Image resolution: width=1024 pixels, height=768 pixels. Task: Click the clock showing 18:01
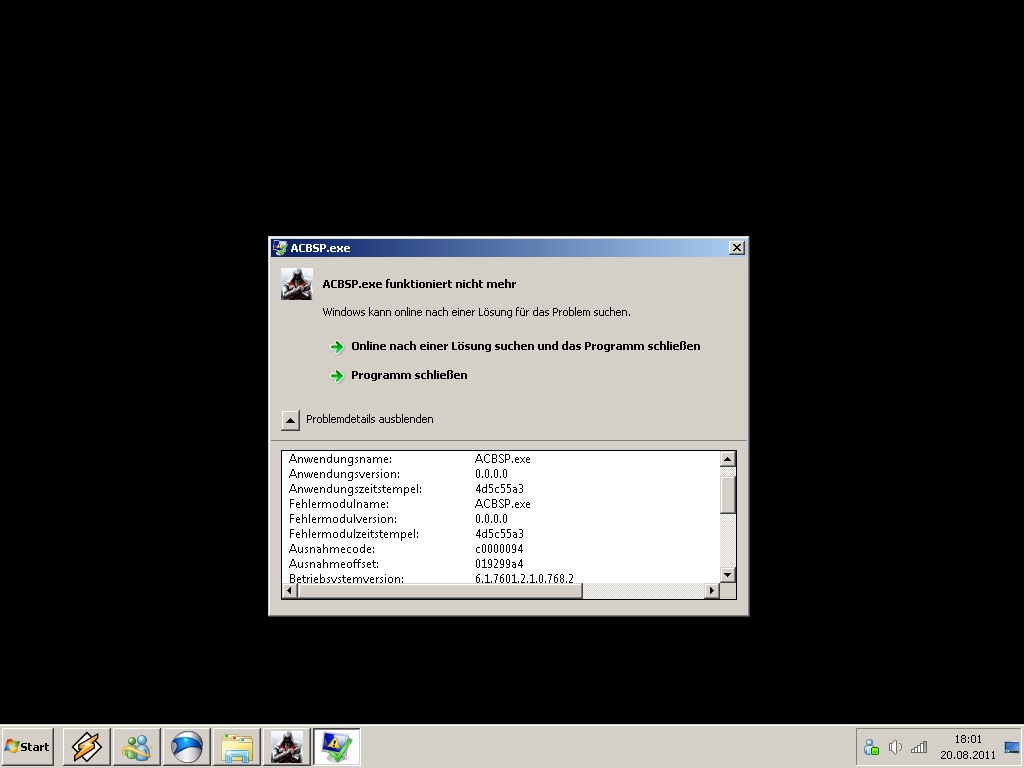point(968,739)
